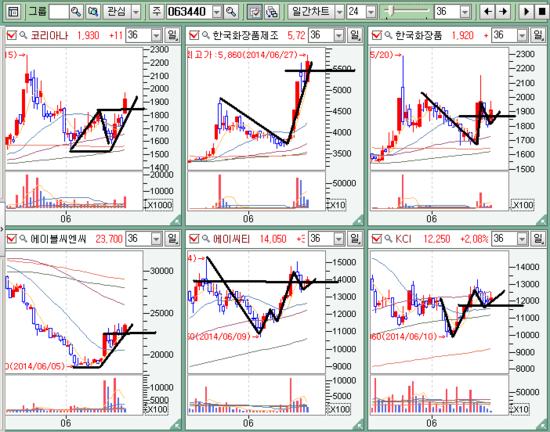Search stock in 한국화장품제조 chart header

206,35
